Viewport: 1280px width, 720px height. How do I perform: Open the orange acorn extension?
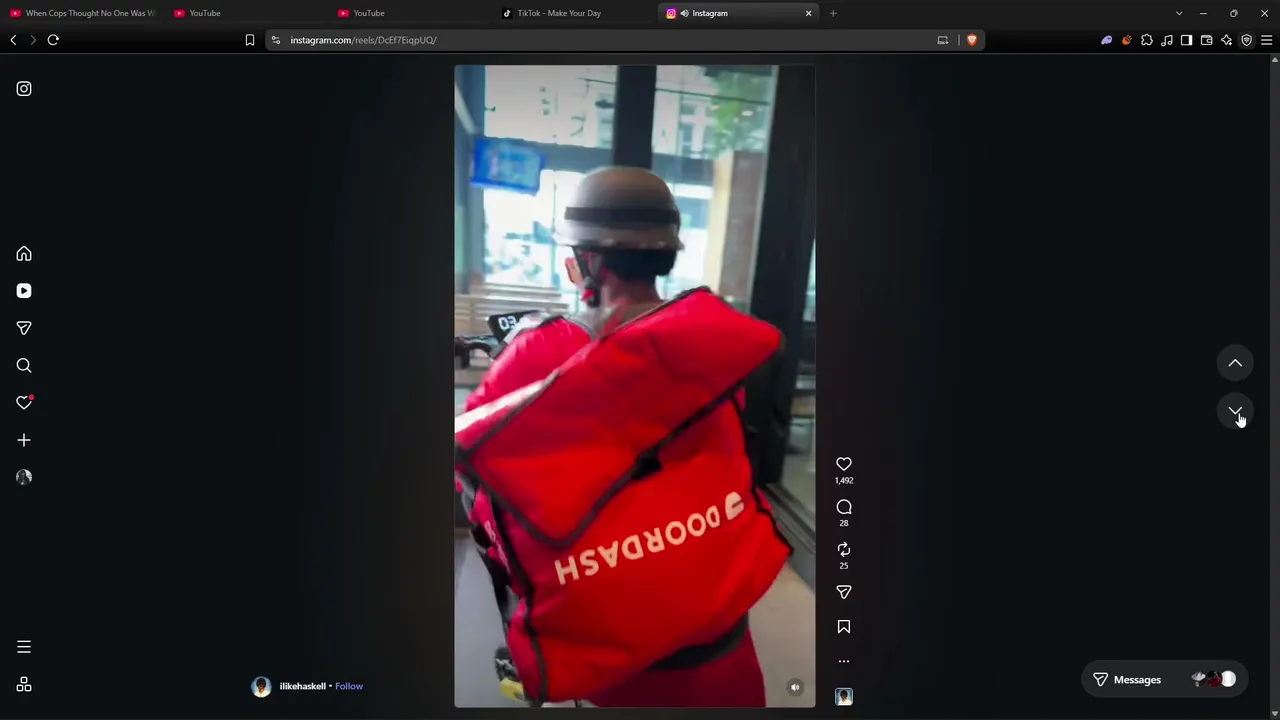(x=1127, y=40)
